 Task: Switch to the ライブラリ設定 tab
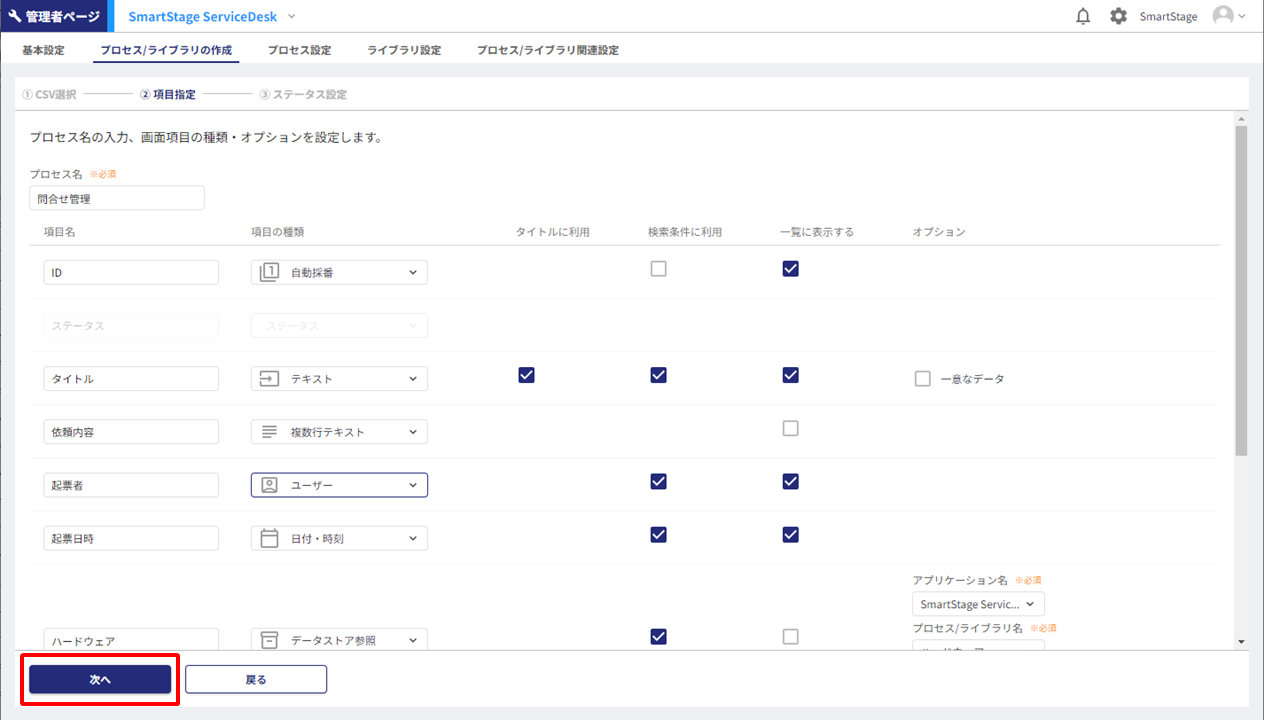[x=404, y=50]
